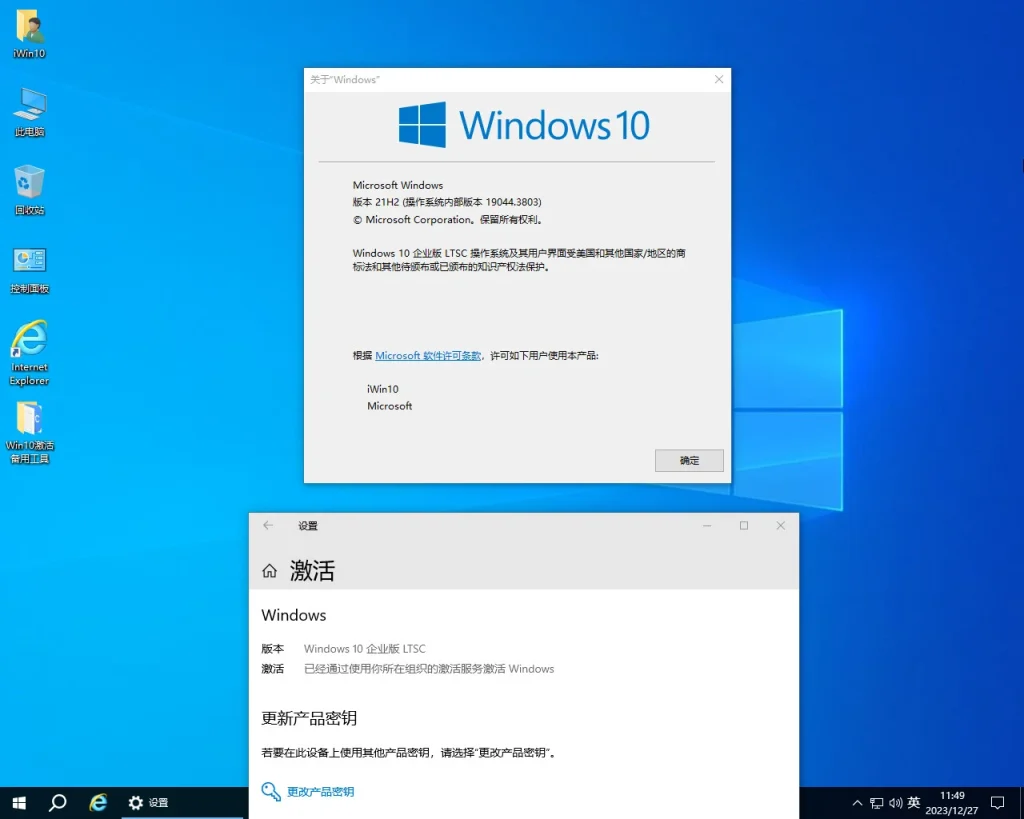Close the 设置 window
Image resolution: width=1024 pixels, height=819 pixels.
click(780, 525)
